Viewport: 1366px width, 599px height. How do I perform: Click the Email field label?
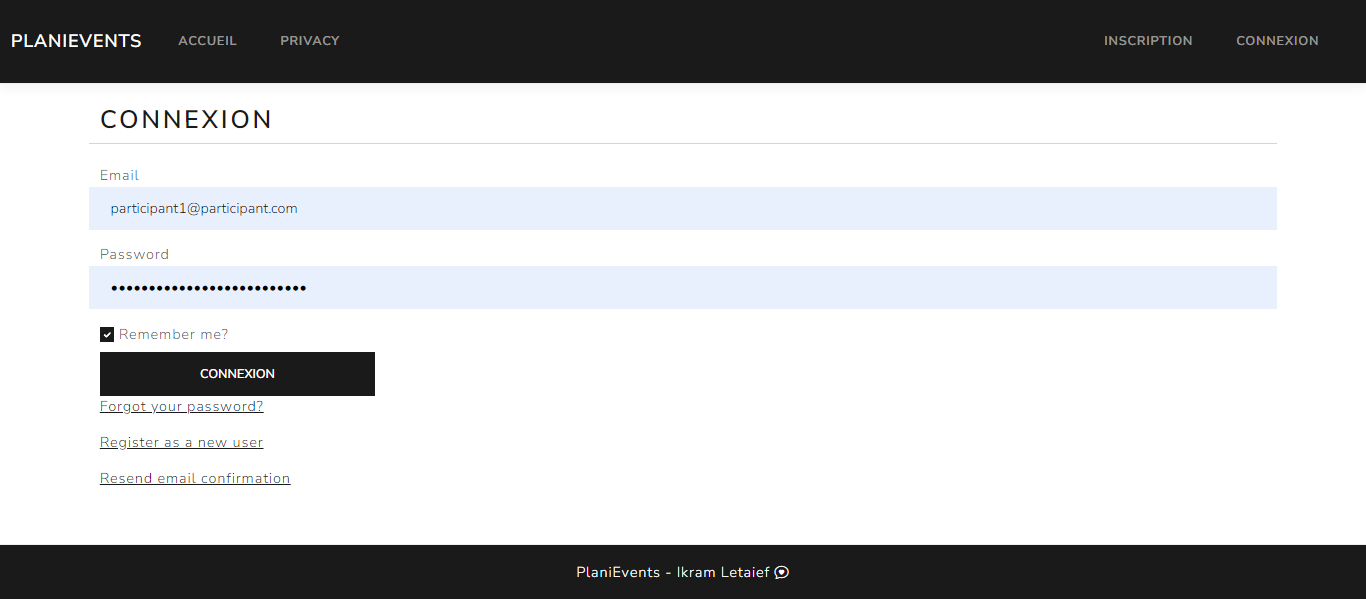(119, 175)
